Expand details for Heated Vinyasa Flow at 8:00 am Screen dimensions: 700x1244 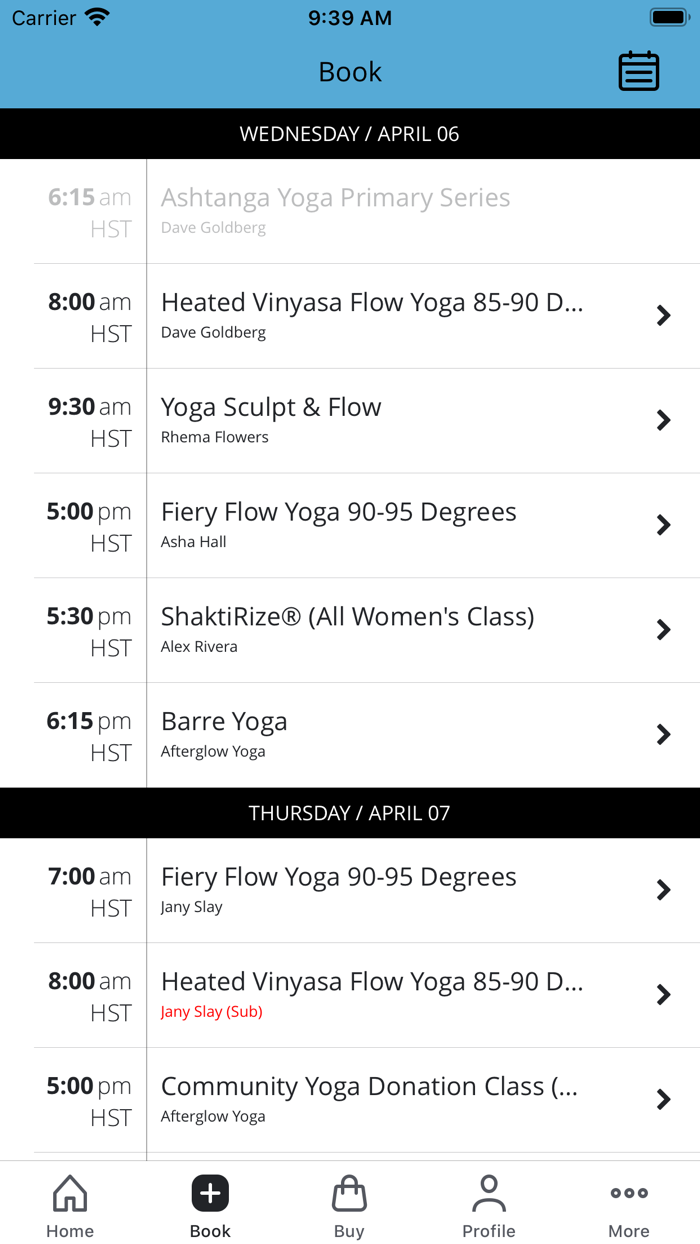[x=664, y=315]
